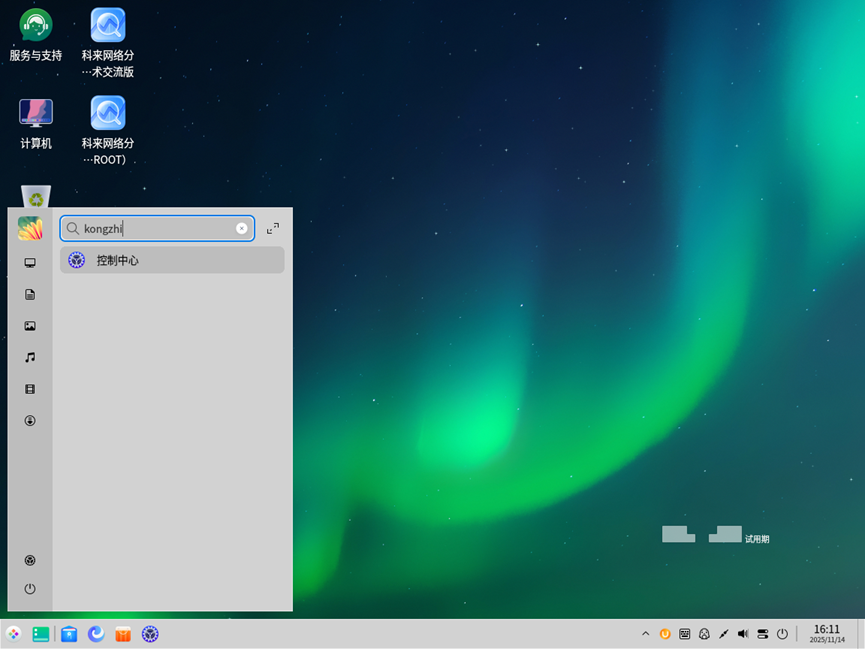The height and width of the screenshot is (649, 865).
Task: Click the kongzhi search input field
Action: [155, 229]
